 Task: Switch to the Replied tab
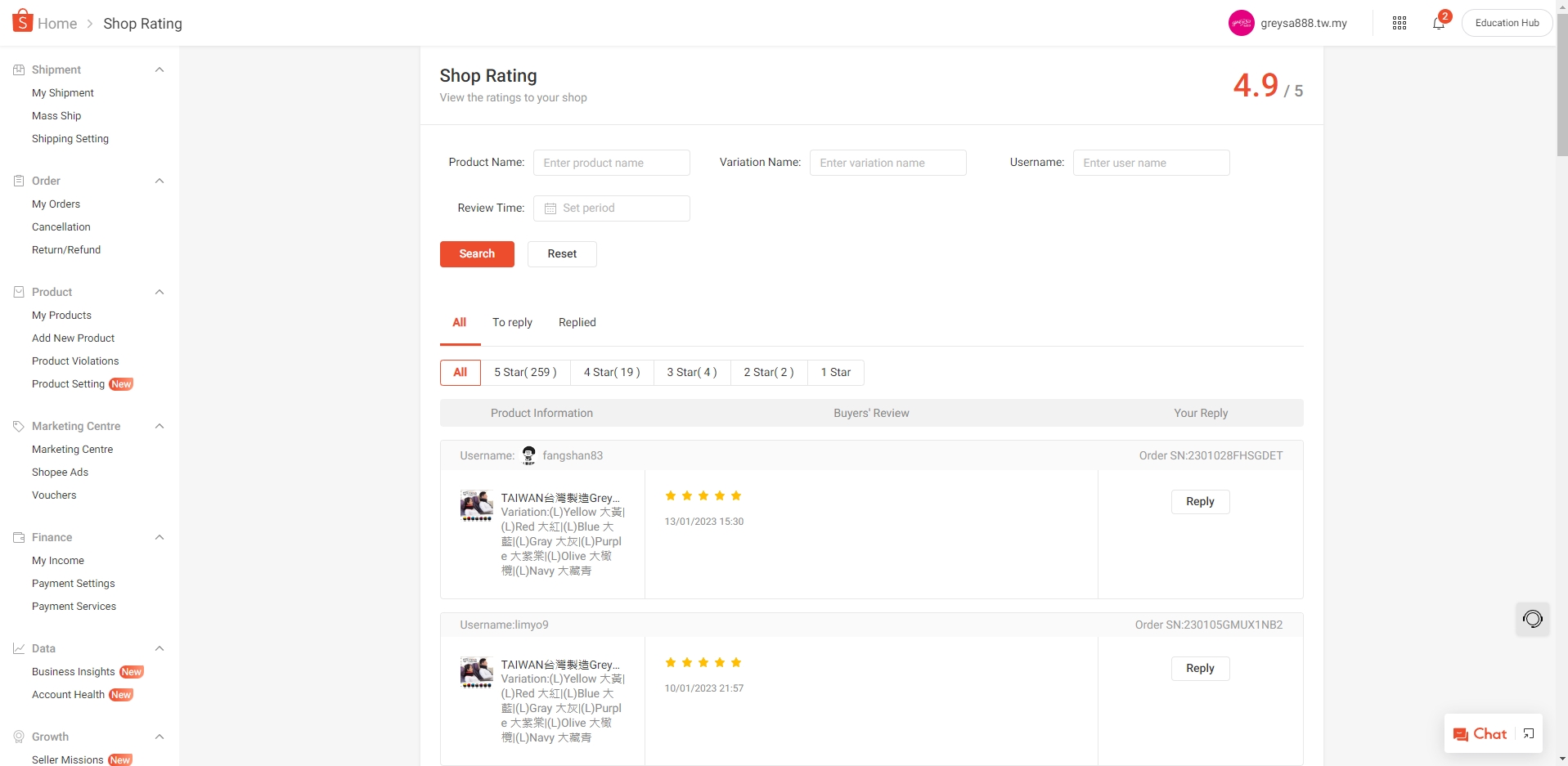[577, 322]
